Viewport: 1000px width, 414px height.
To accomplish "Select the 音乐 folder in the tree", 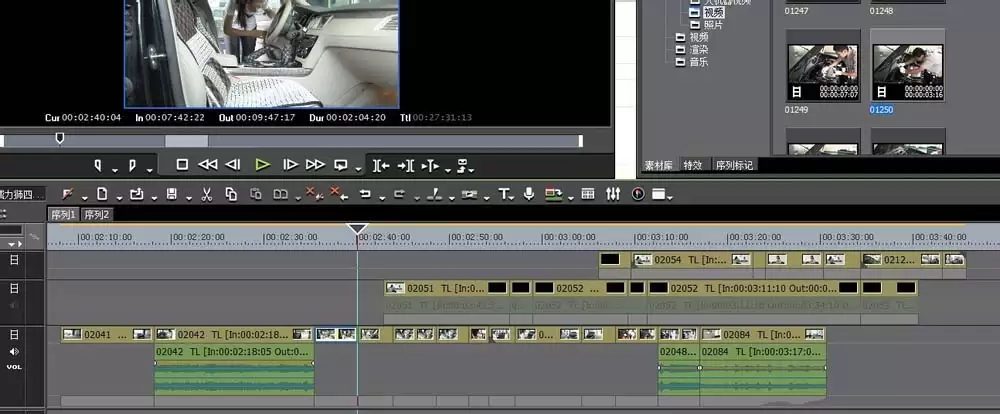I will point(698,62).
